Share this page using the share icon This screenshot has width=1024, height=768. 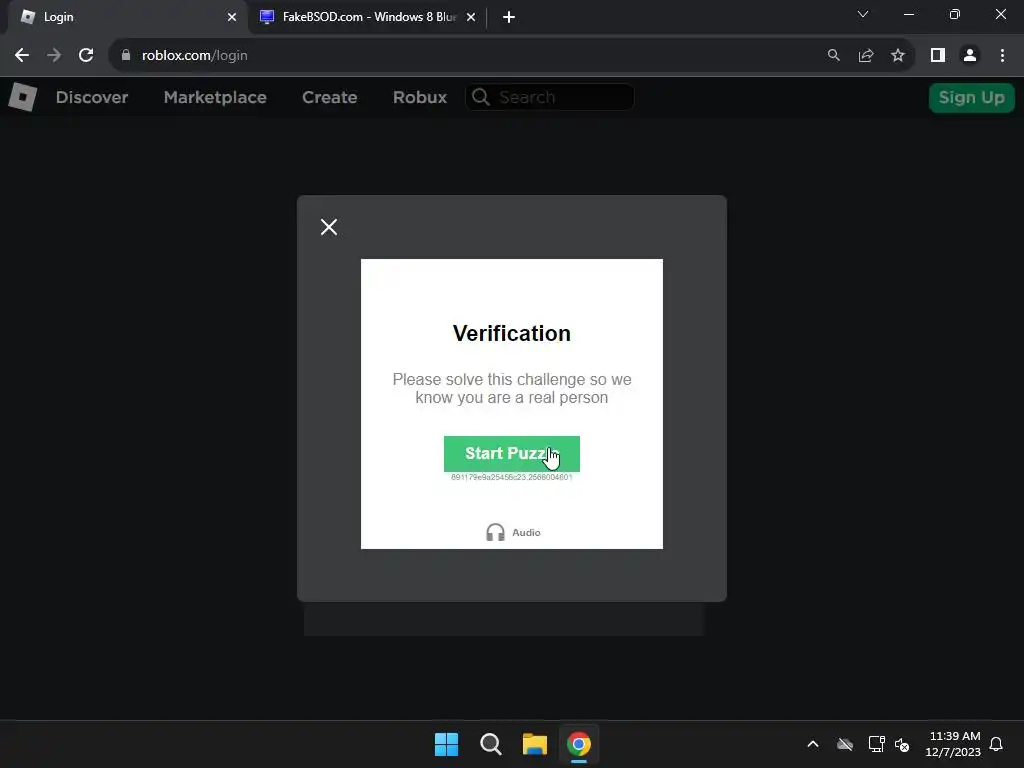866,56
